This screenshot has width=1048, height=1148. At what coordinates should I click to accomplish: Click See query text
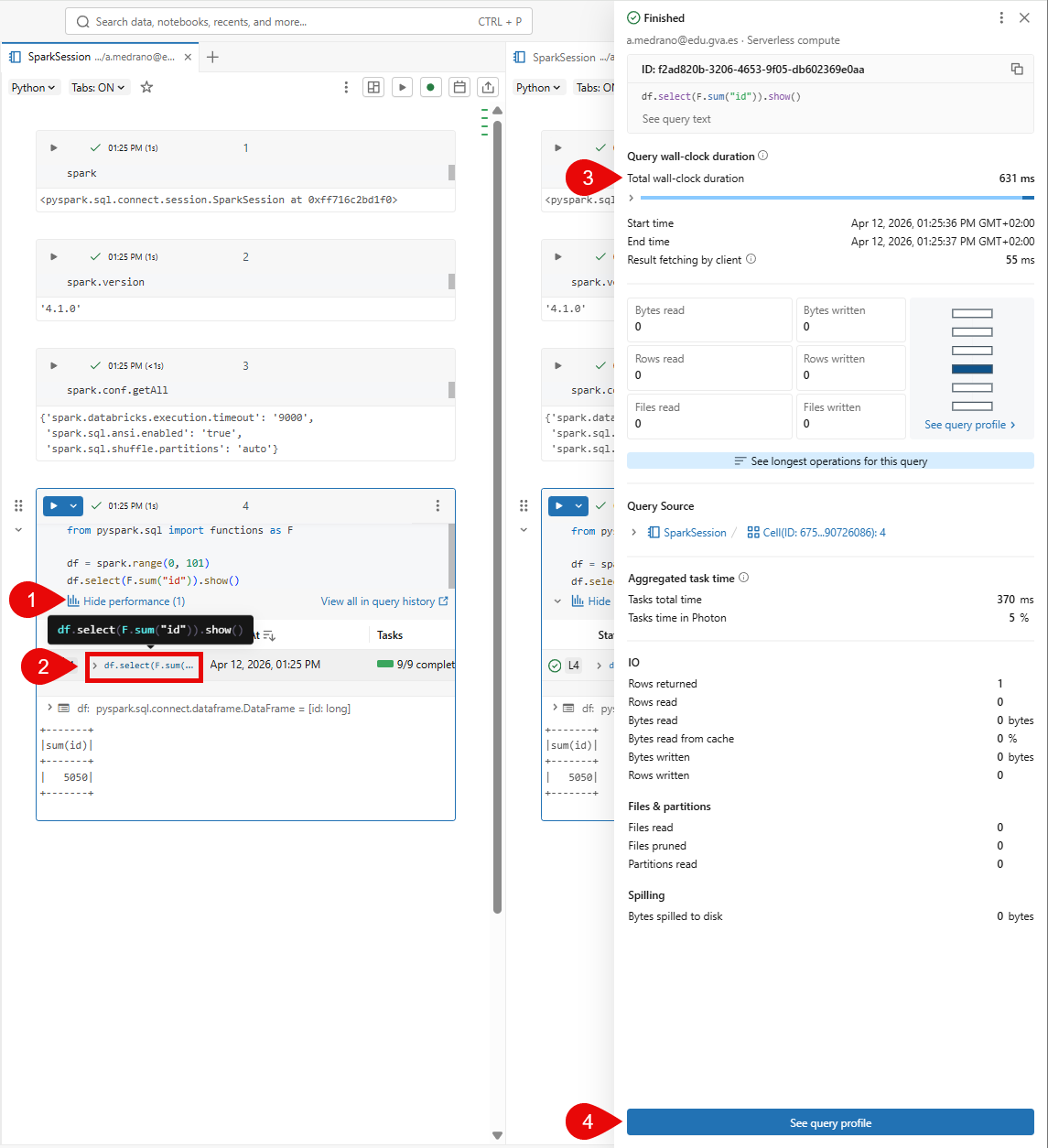click(x=676, y=119)
